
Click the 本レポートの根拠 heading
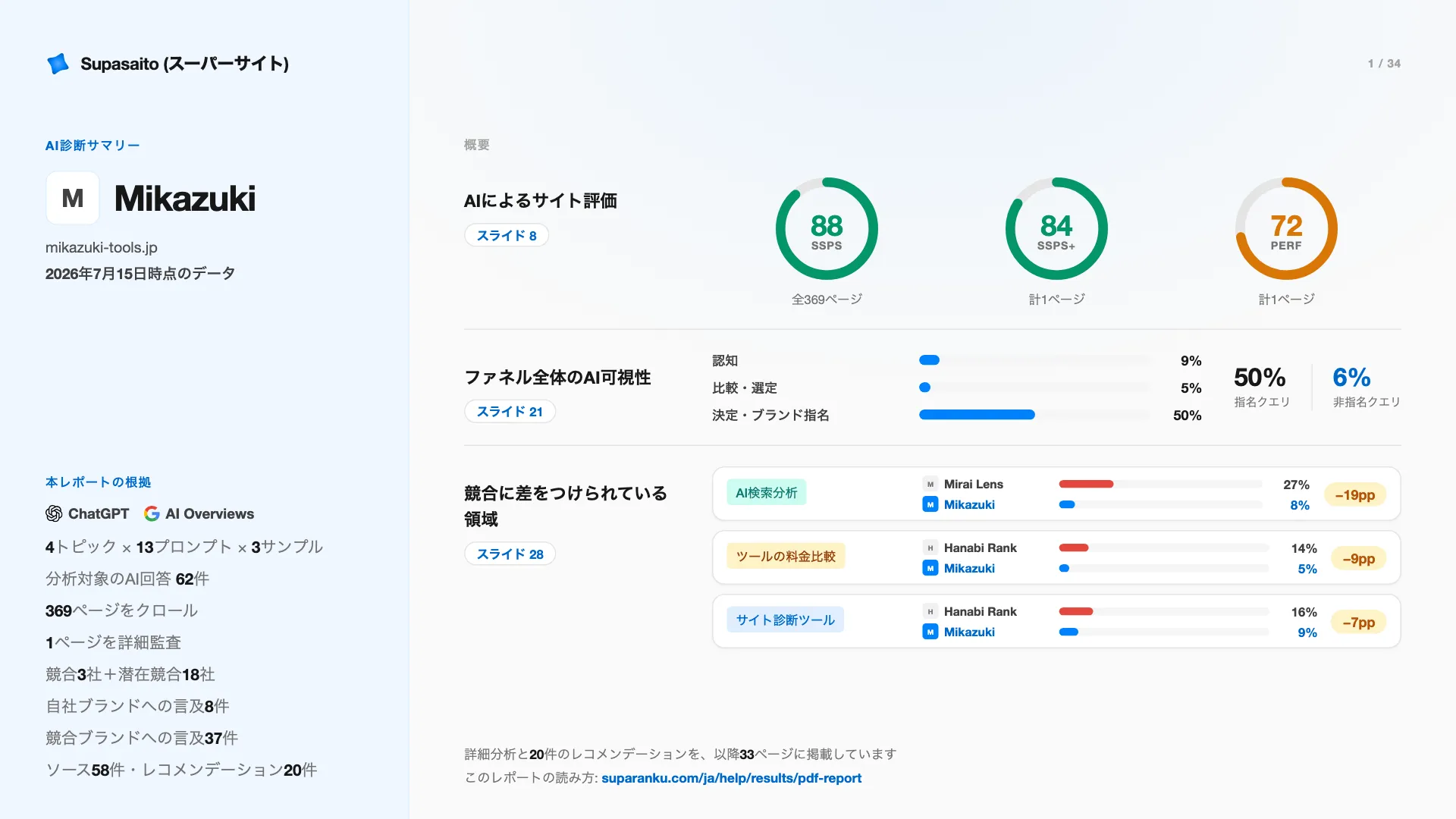[98, 482]
